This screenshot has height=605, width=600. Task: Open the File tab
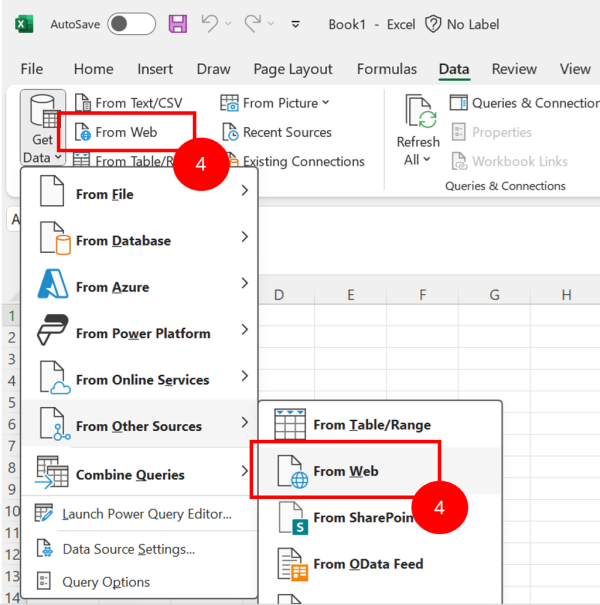(x=32, y=69)
